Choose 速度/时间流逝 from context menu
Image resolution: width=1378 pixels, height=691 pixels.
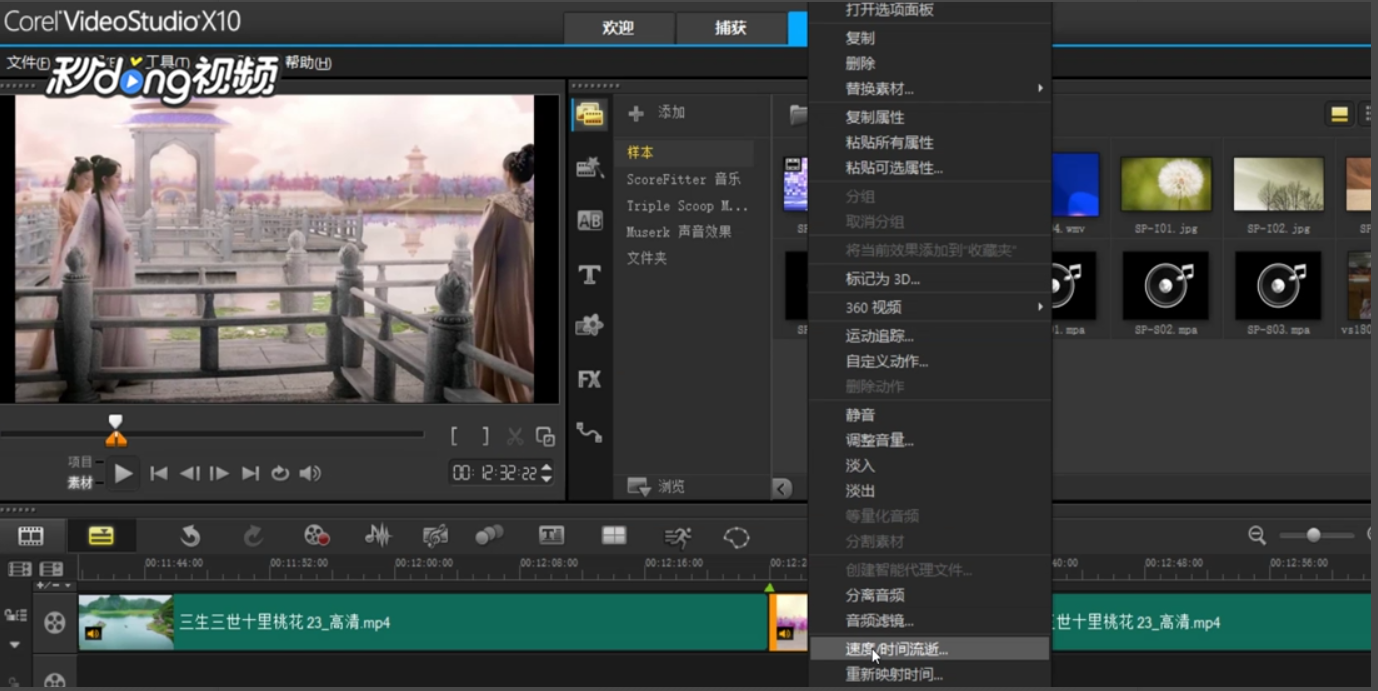(930, 650)
